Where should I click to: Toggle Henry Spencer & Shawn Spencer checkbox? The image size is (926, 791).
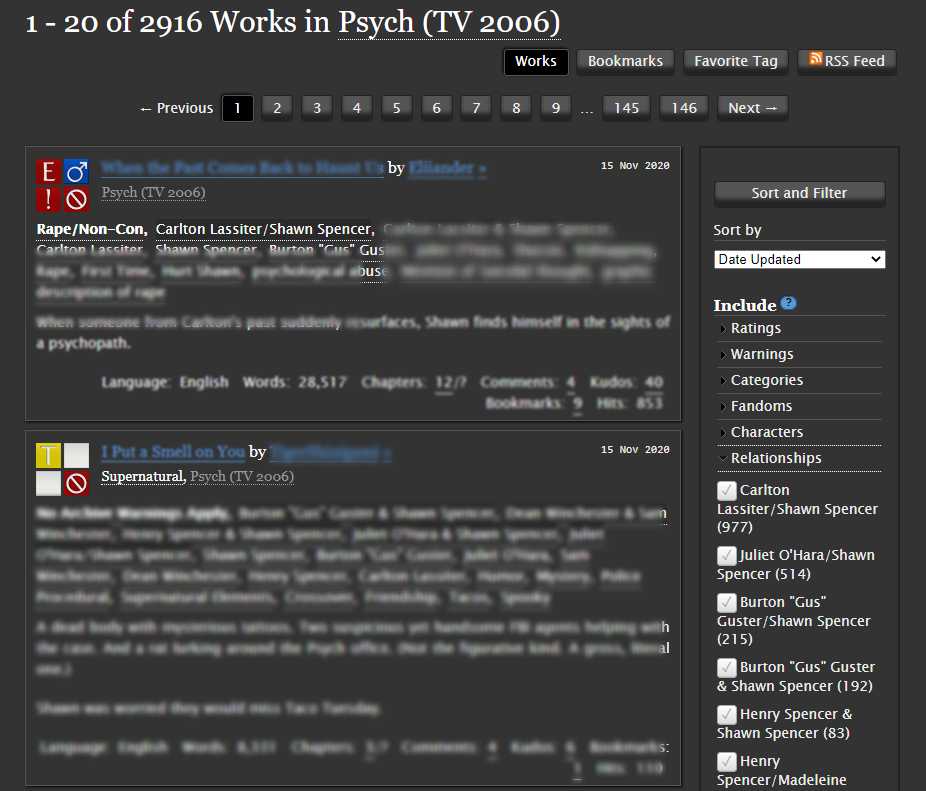tap(727, 715)
